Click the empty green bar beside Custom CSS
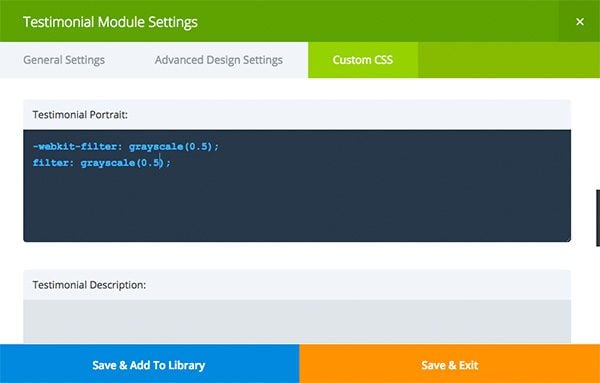 point(509,60)
